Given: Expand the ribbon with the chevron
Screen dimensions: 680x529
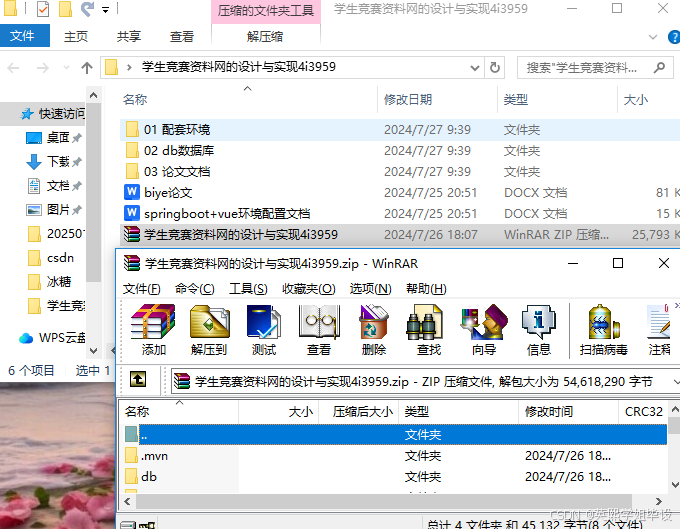Looking at the screenshot, I should pyautogui.click(x=653, y=37).
